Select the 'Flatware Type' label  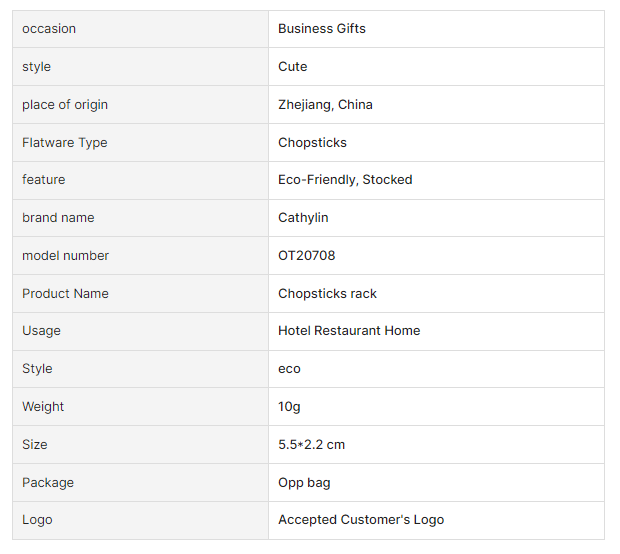(x=64, y=143)
